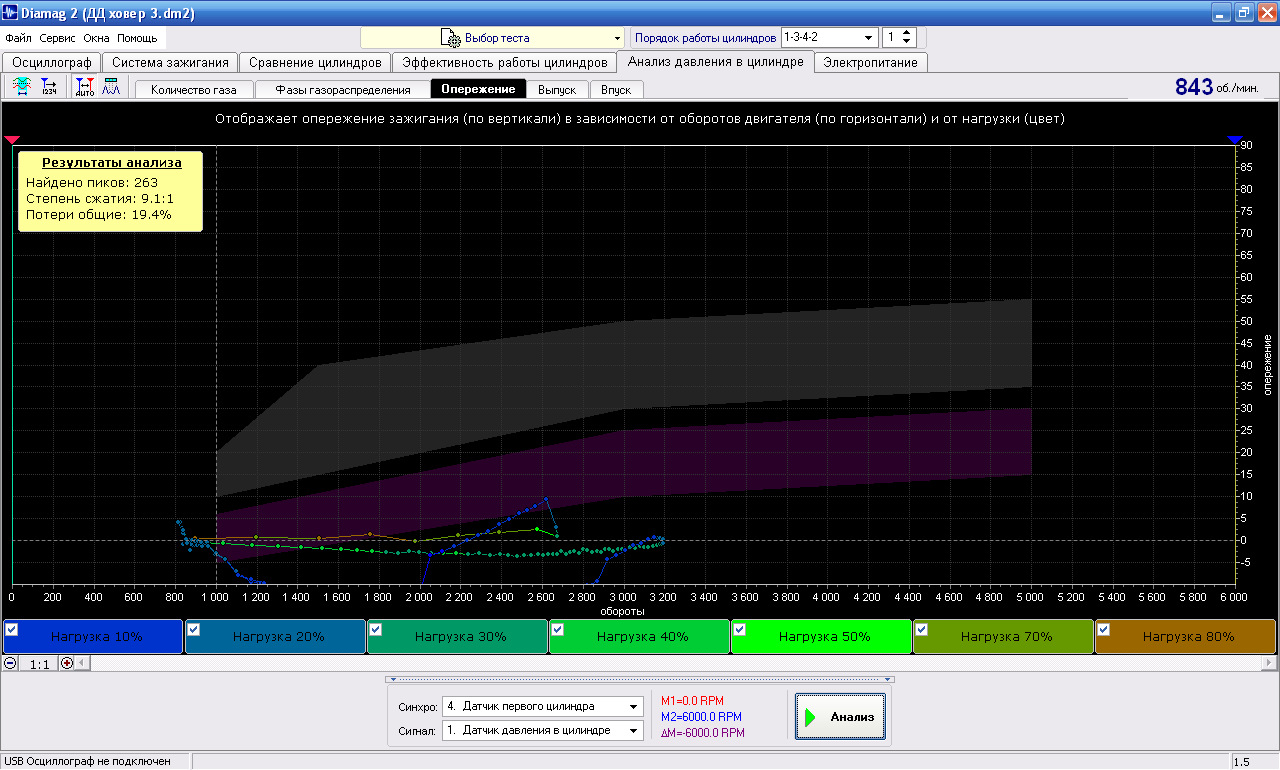Start analysis with the Анализ button
The image size is (1280, 770).
click(x=840, y=717)
